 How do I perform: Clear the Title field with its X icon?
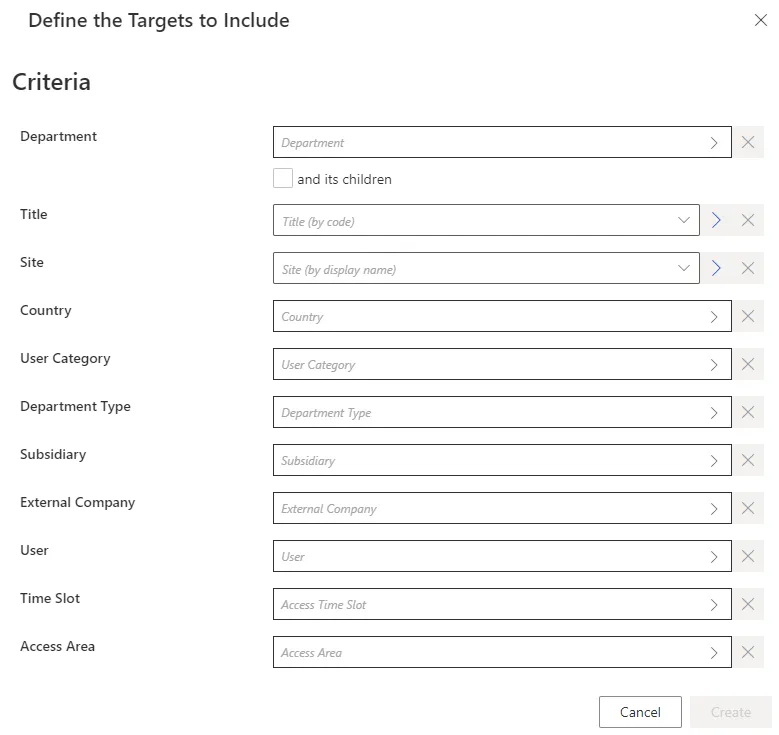(748, 220)
